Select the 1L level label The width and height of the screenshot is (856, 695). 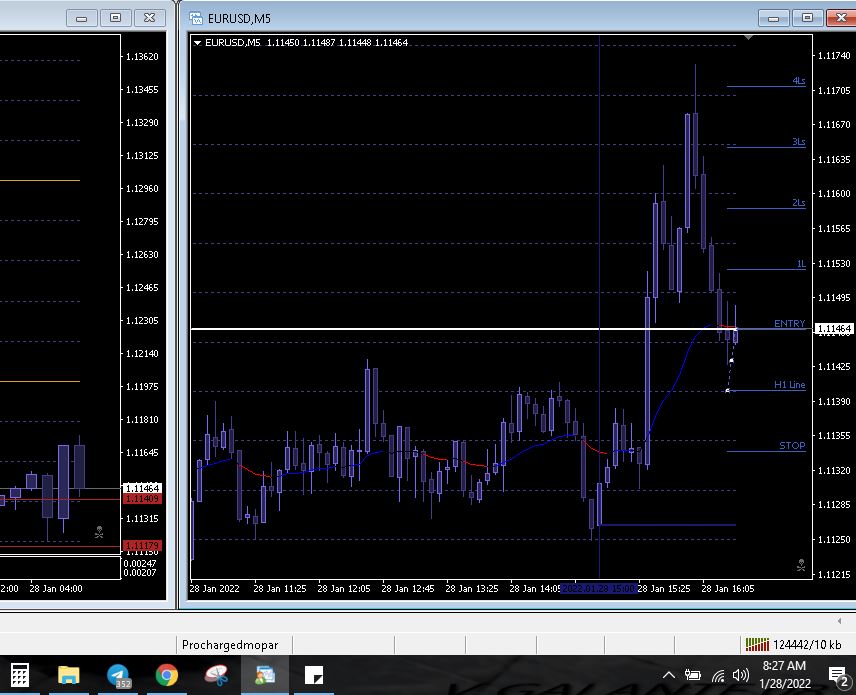(x=801, y=264)
